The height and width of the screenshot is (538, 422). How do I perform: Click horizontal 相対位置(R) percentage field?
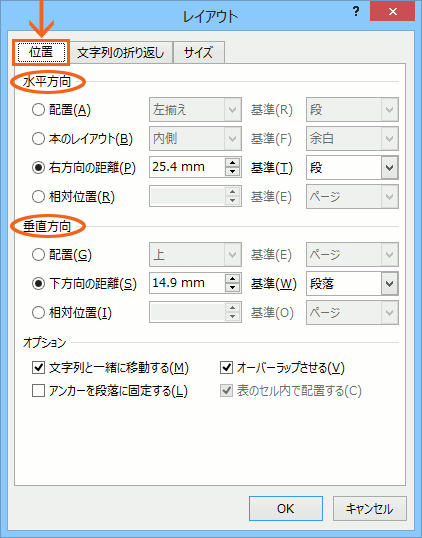(x=187, y=197)
